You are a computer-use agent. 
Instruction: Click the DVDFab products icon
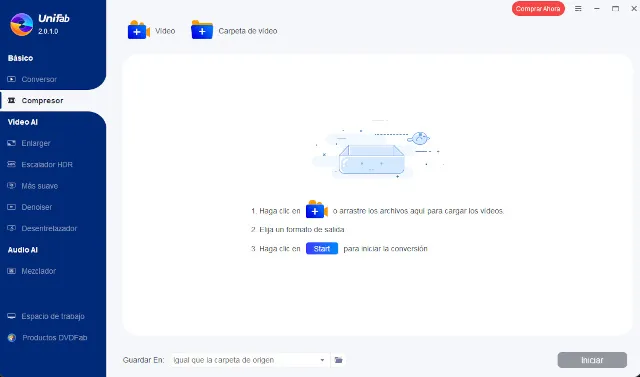point(12,337)
